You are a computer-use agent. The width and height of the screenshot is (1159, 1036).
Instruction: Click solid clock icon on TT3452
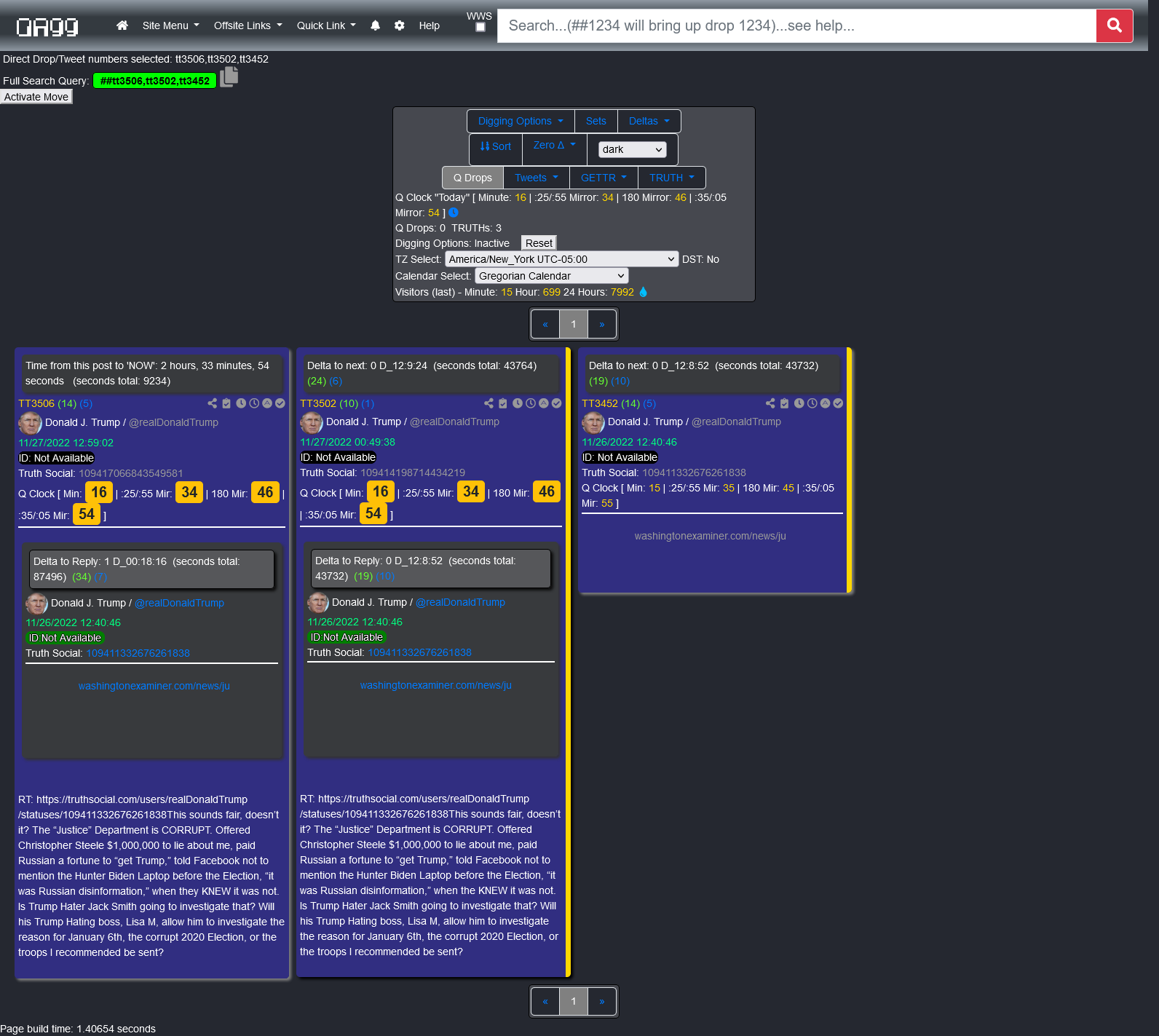tap(799, 403)
